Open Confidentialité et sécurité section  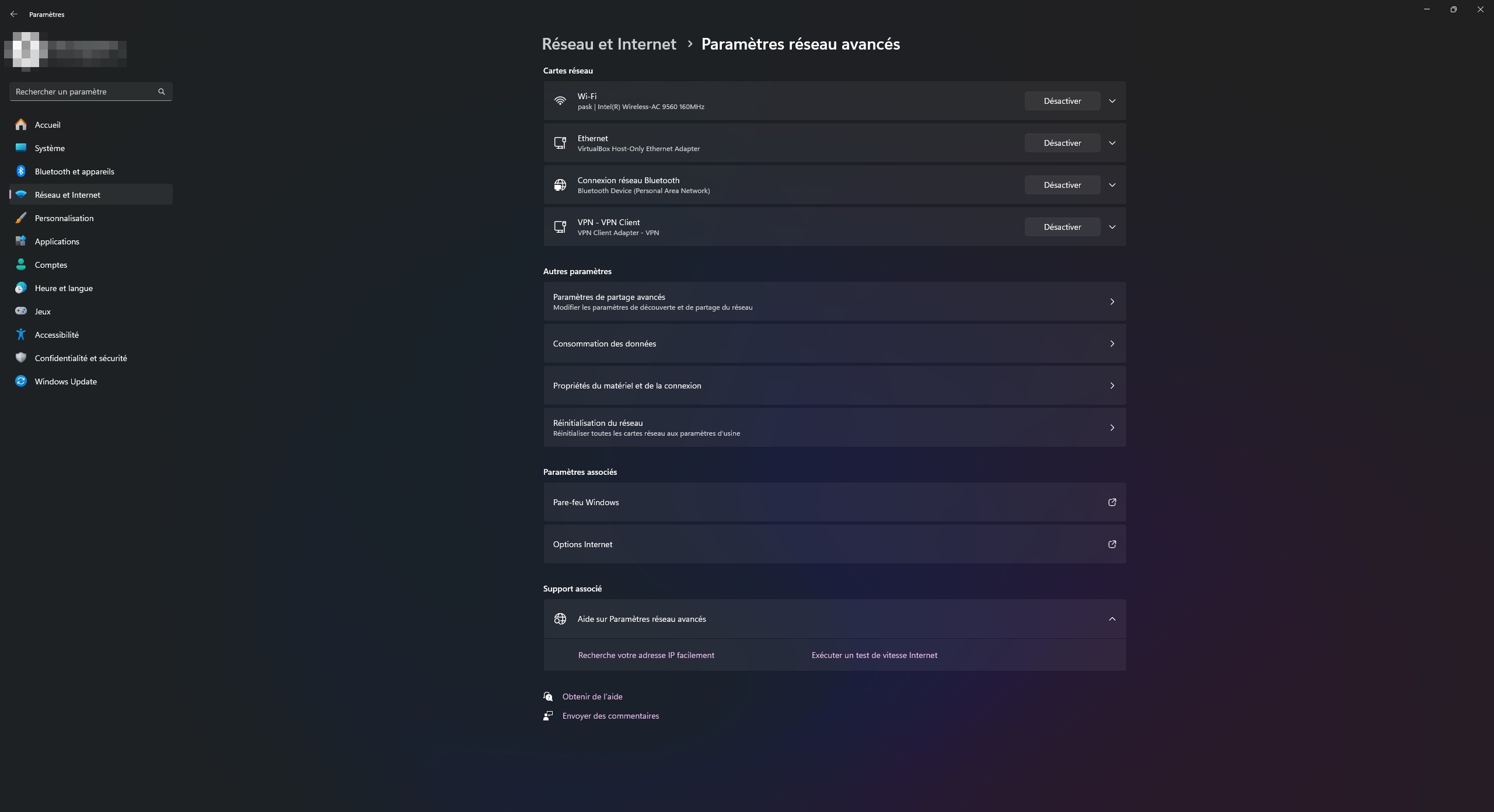click(81, 358)
